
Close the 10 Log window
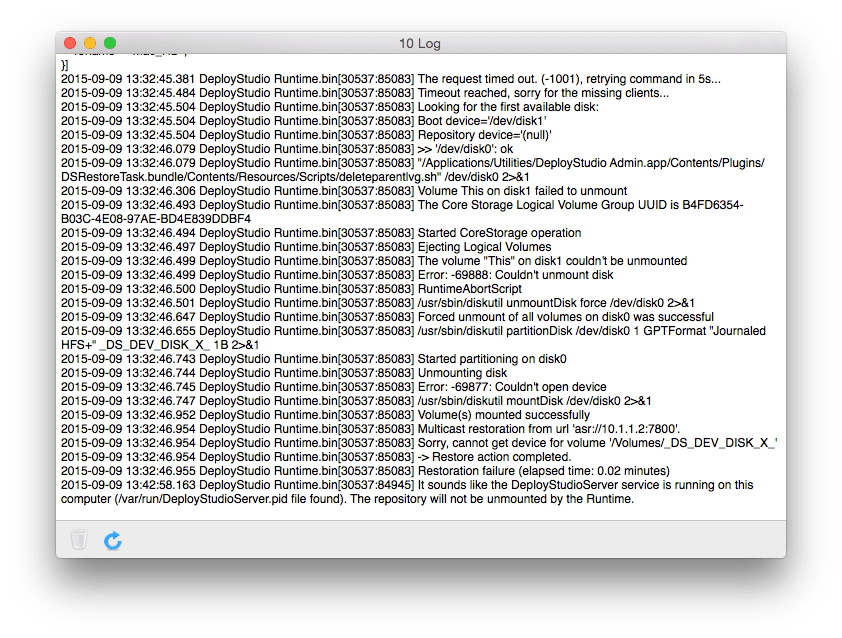(70, 43)
